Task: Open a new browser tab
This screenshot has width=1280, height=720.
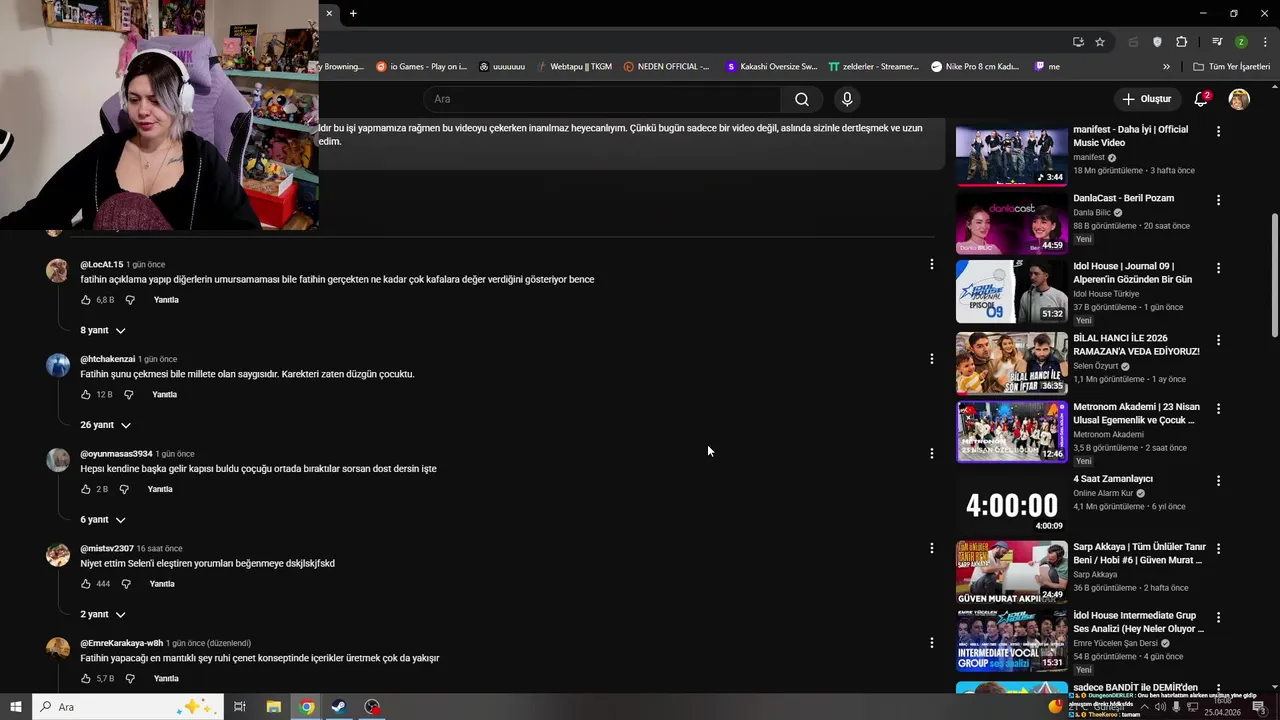Action: (353, 13)
